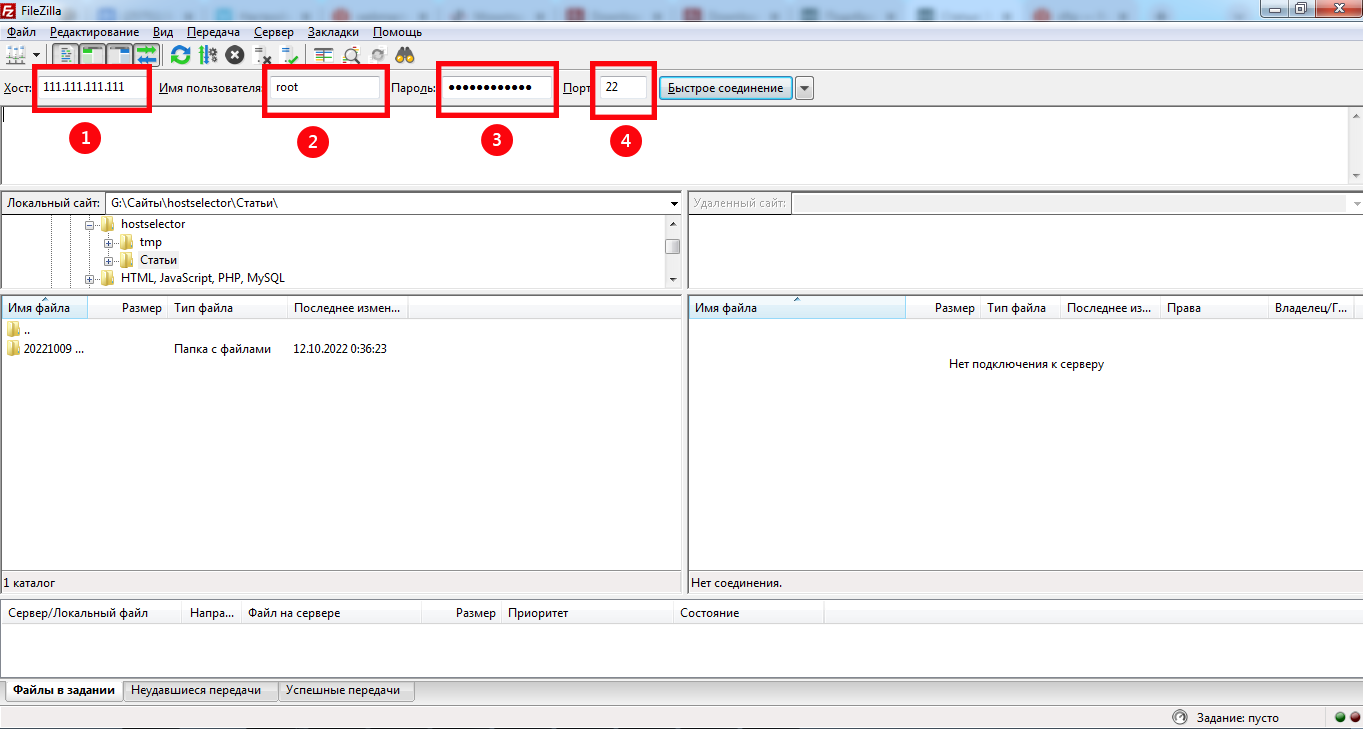Click the binoculars search files icon

(405, 55)
